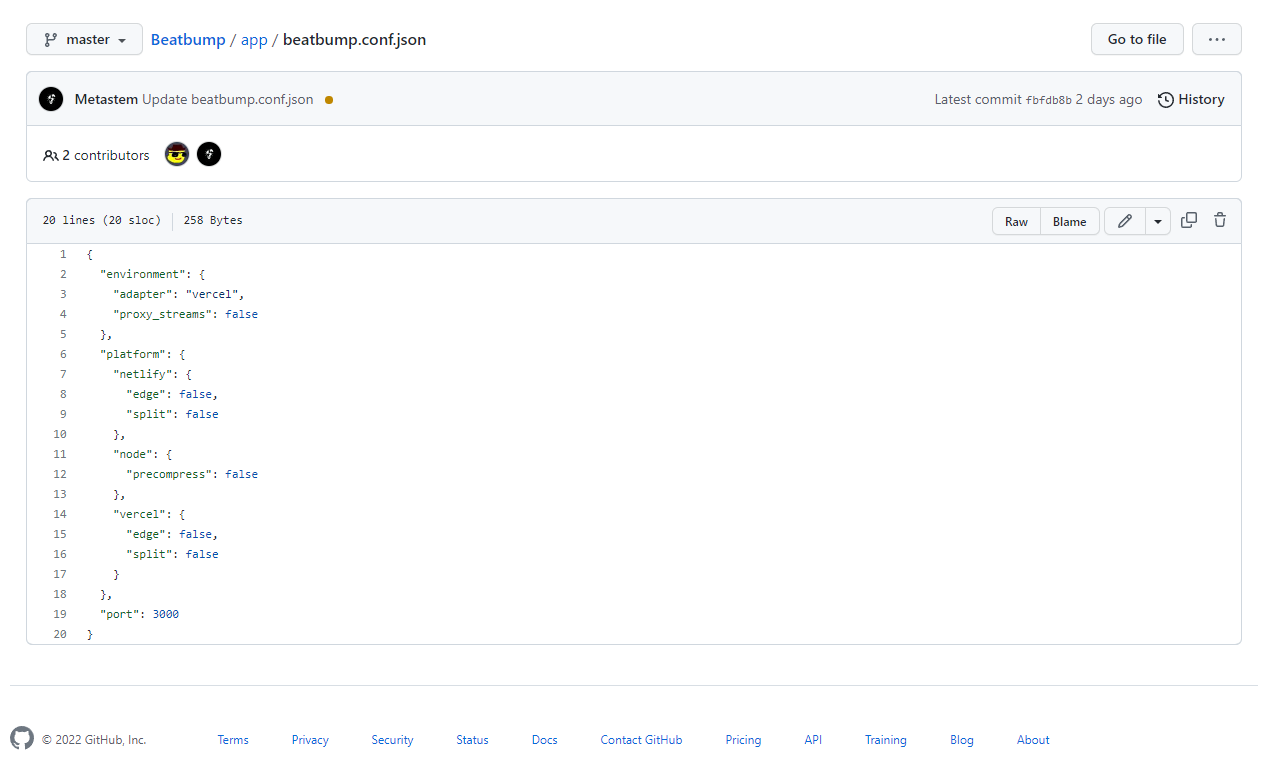1286x776 pixels.
Task: Open the commit hash fbfdb8b
Action: [1049, 100]
